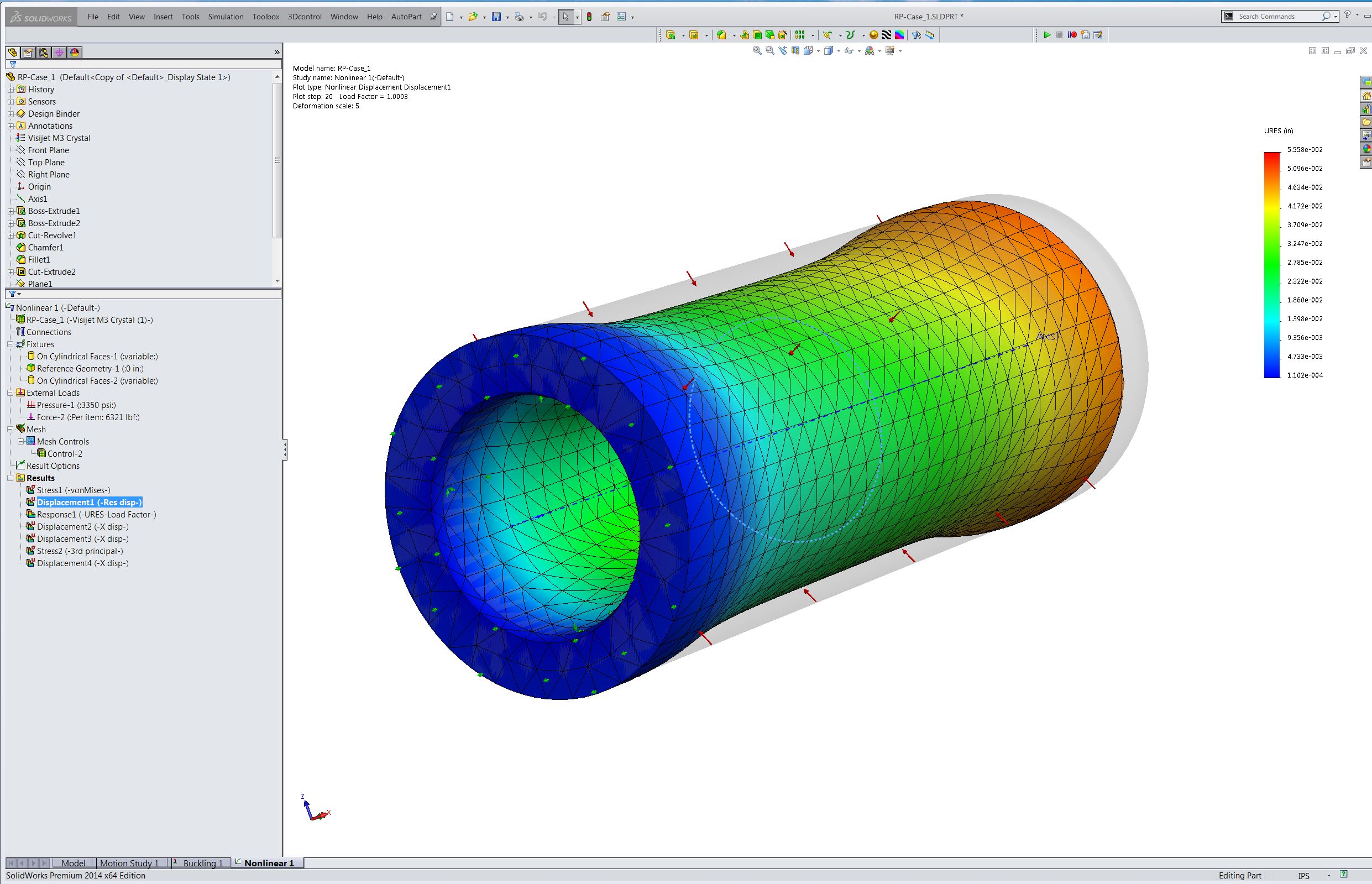Select Reference Geometry-1 fixture
The image size is (1372, 884).
(90, 369)
